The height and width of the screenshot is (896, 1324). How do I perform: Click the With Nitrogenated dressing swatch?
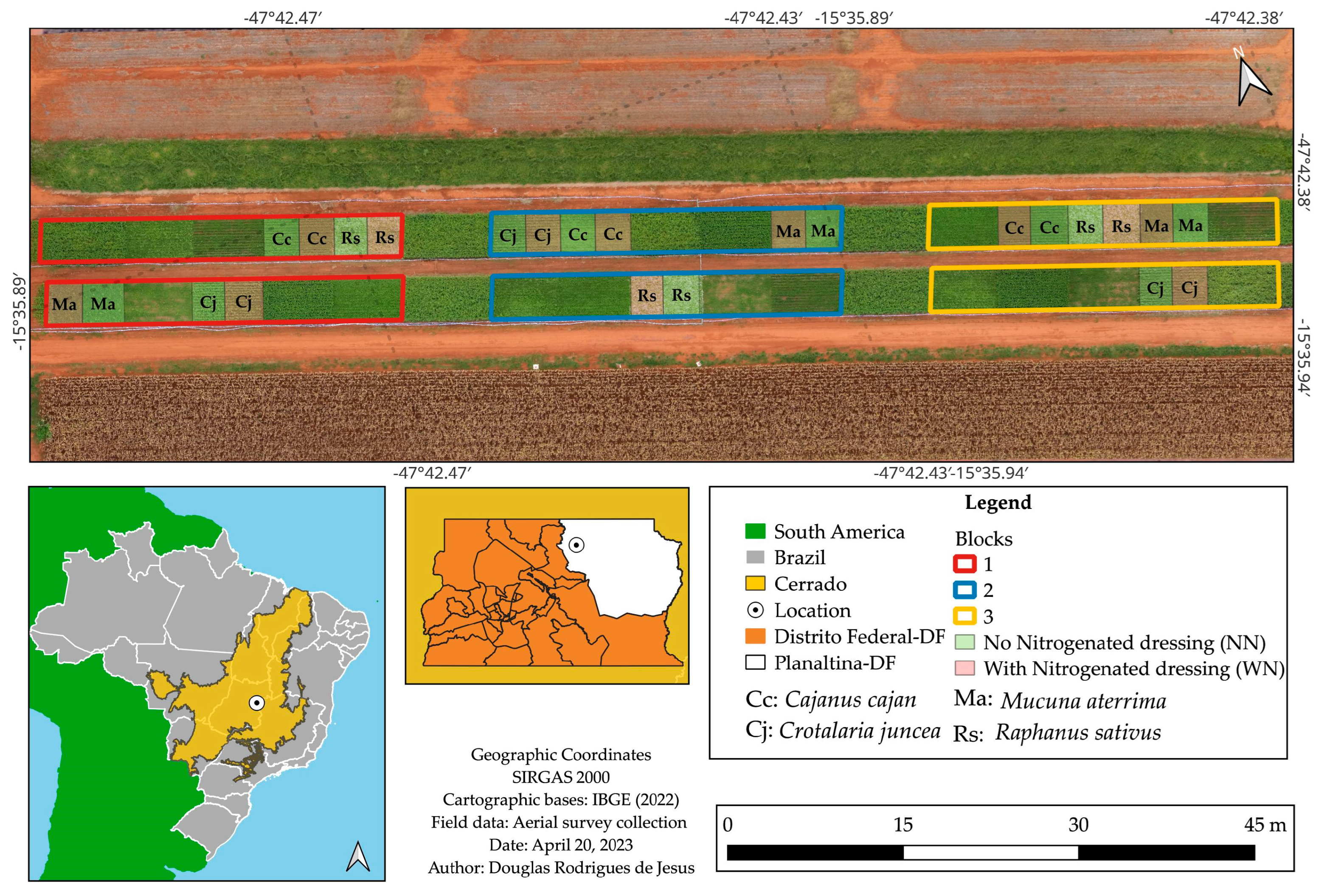[964, 668]
